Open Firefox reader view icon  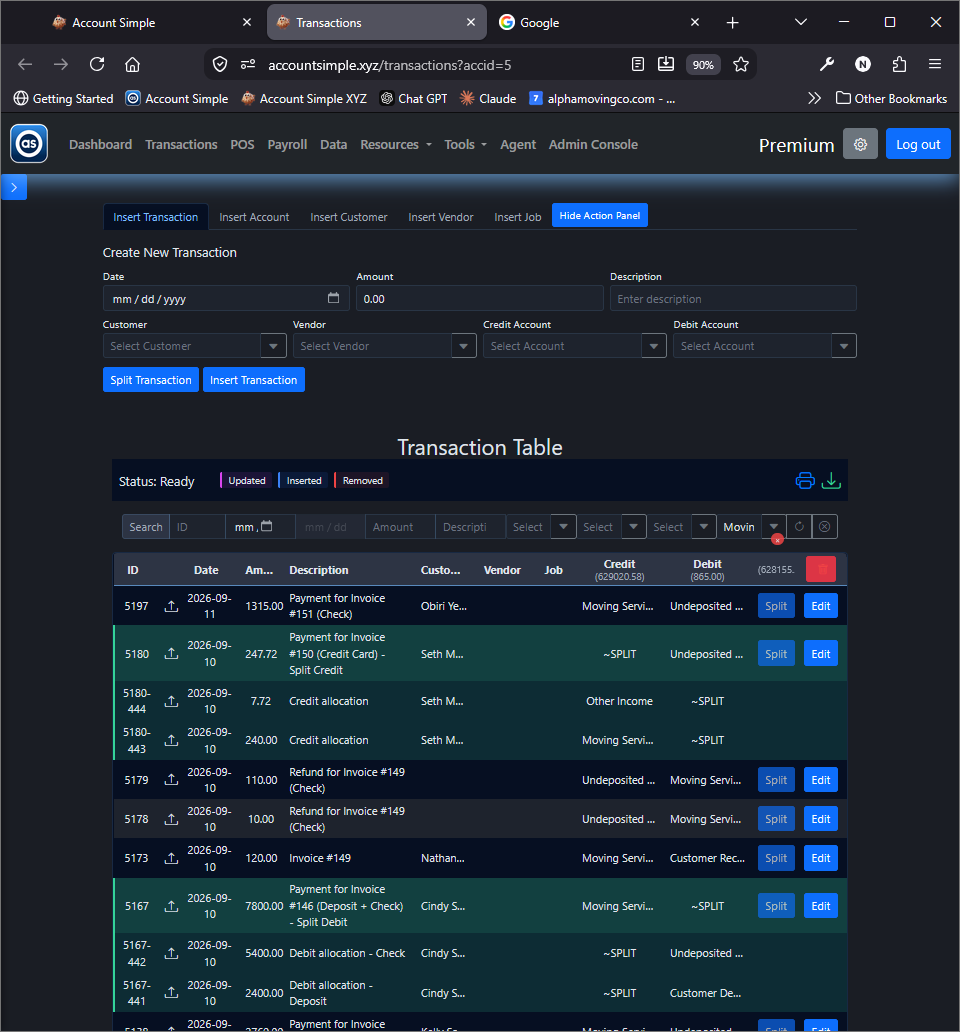637,64
